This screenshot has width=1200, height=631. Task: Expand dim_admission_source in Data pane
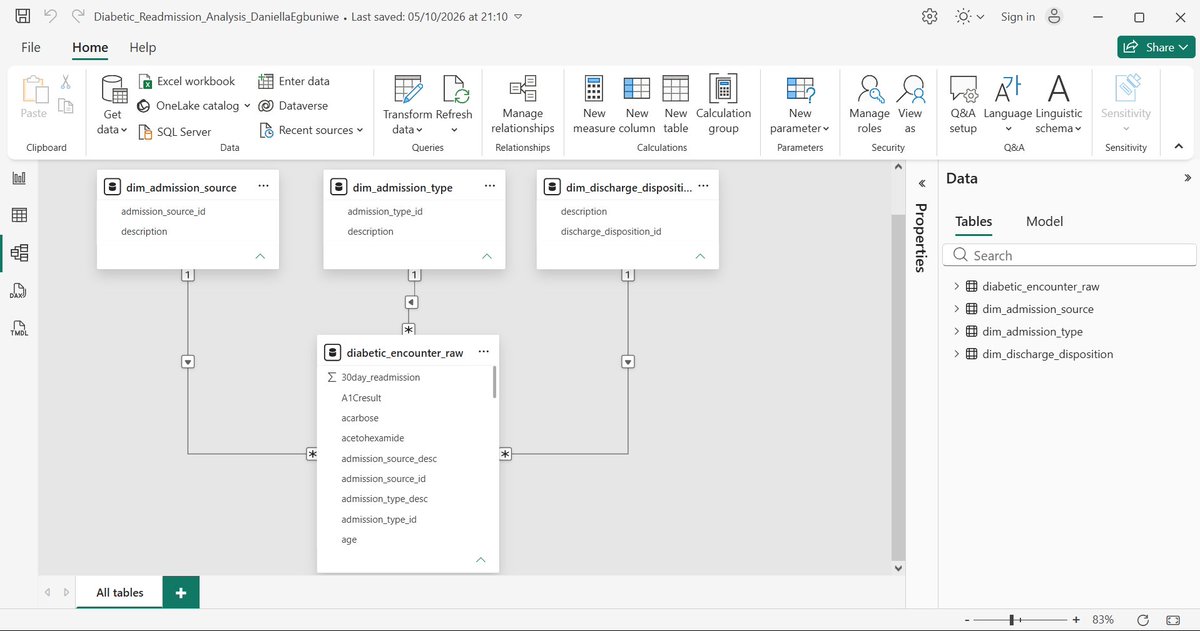tap(956, 309)
